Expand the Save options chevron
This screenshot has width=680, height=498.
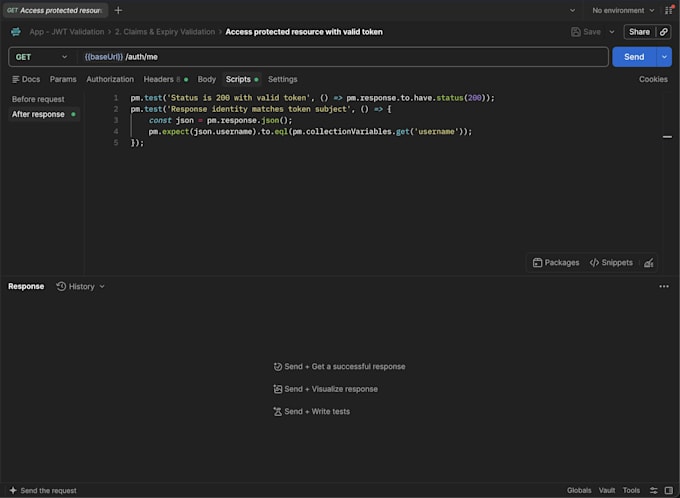(612, 32)
